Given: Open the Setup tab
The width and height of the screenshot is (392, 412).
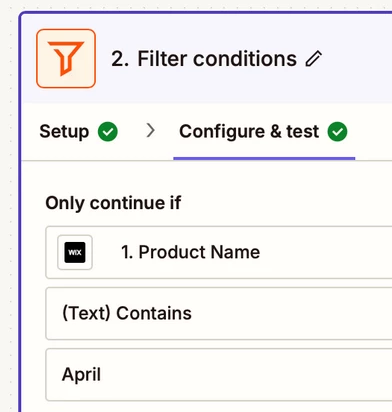Looking at the screenshot, I should [x=78, y=132].
